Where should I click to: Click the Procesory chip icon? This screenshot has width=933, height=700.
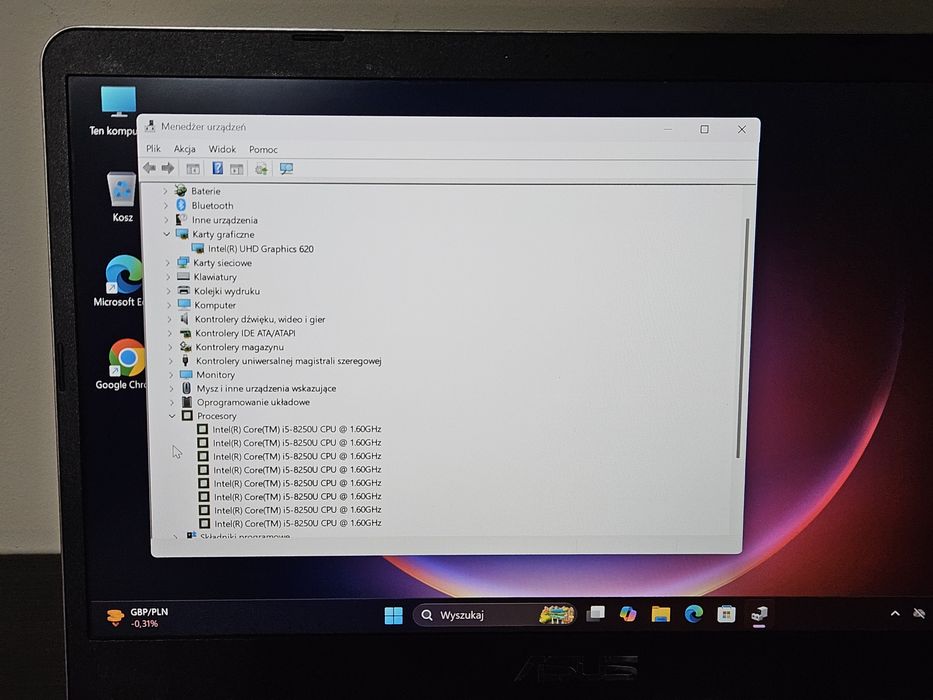(187, 415)
